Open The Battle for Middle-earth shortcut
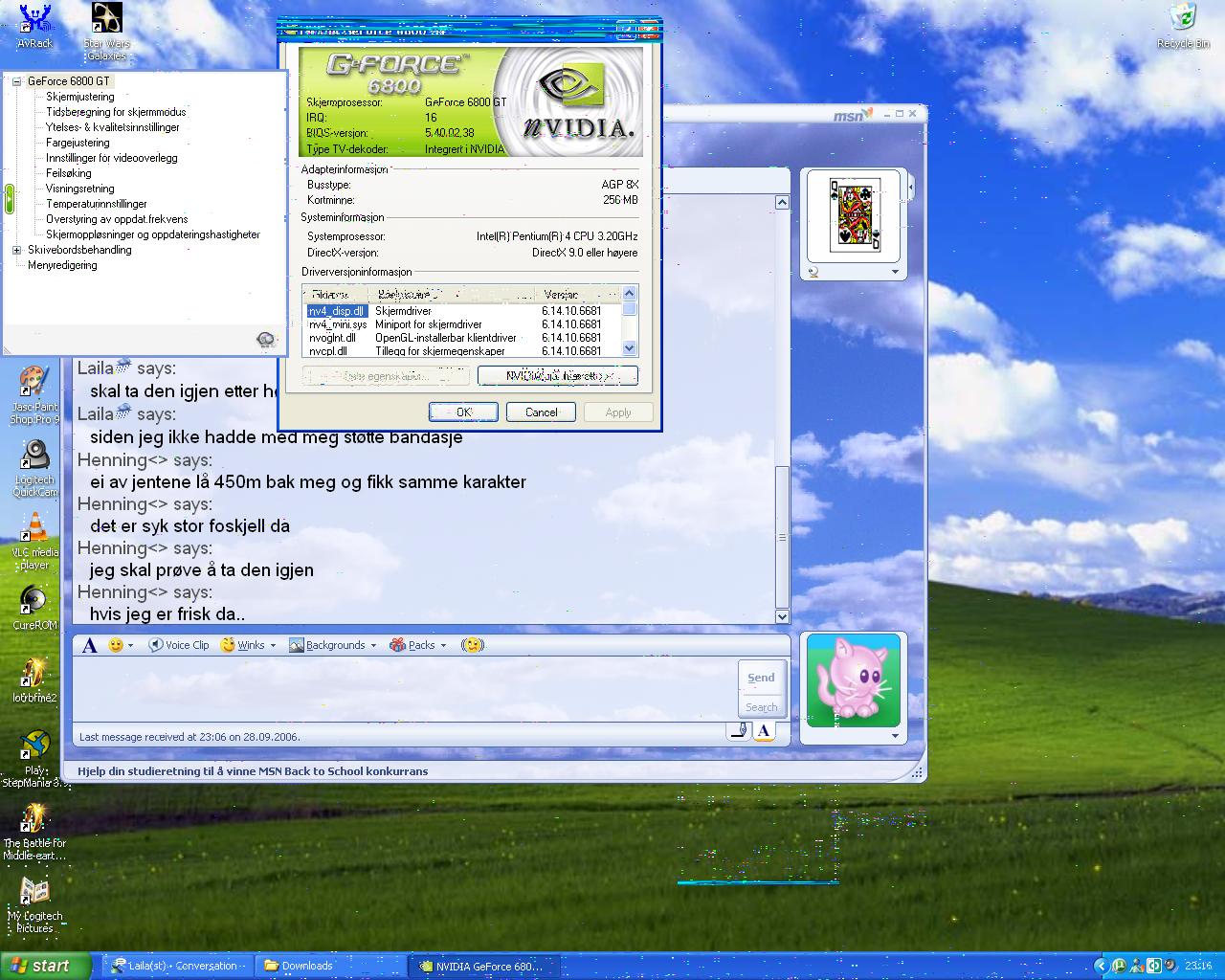 pos(34,832)
